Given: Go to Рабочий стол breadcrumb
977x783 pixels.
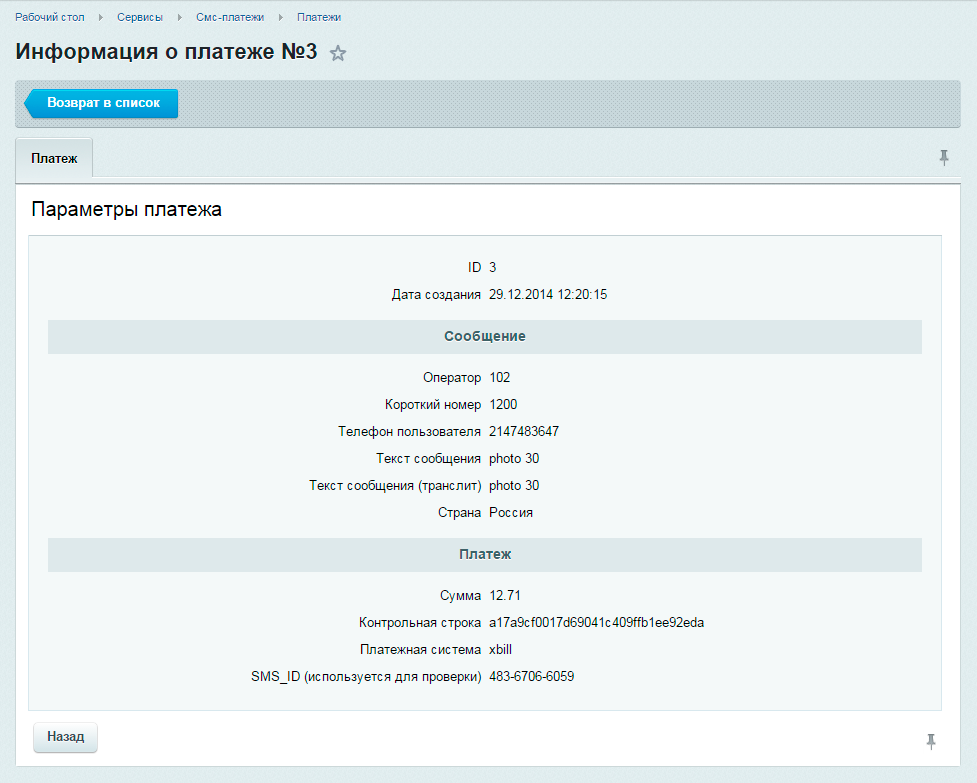Looking at the screenshot, I should coord(50,17).
